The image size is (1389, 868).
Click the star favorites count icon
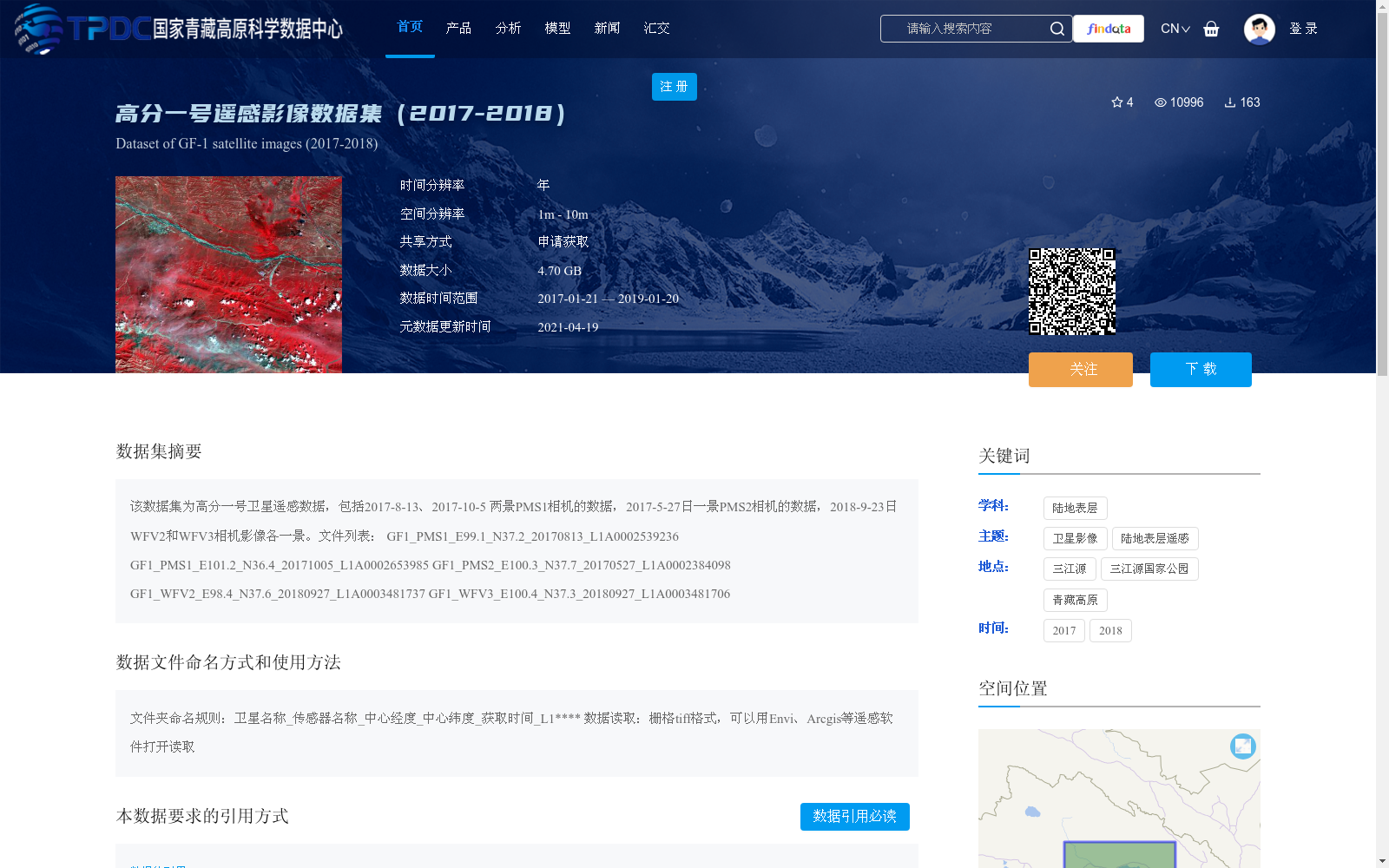coord(1117,102)
